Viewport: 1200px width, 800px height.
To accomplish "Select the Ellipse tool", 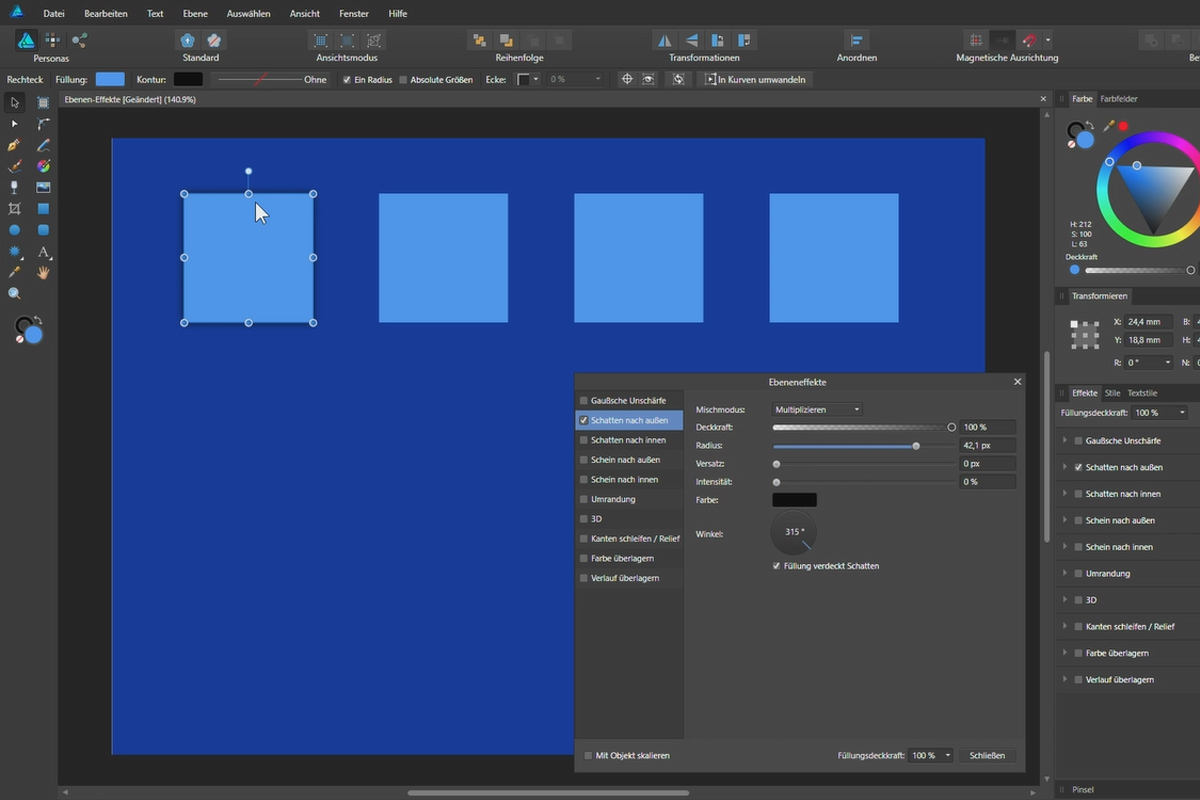I will point(14,230).
